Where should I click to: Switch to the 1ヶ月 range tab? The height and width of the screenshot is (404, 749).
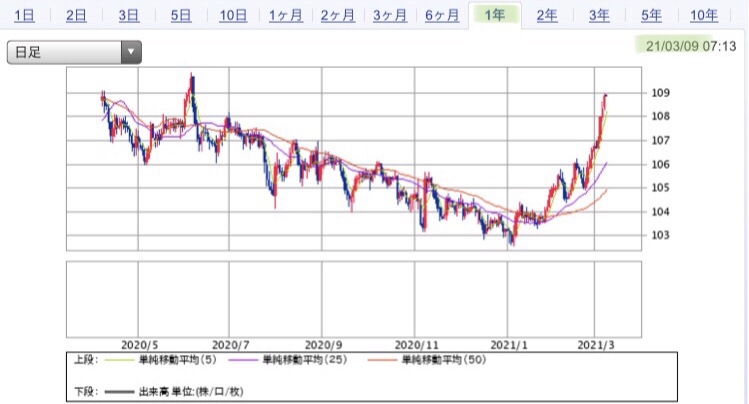[x=286, y=16]
